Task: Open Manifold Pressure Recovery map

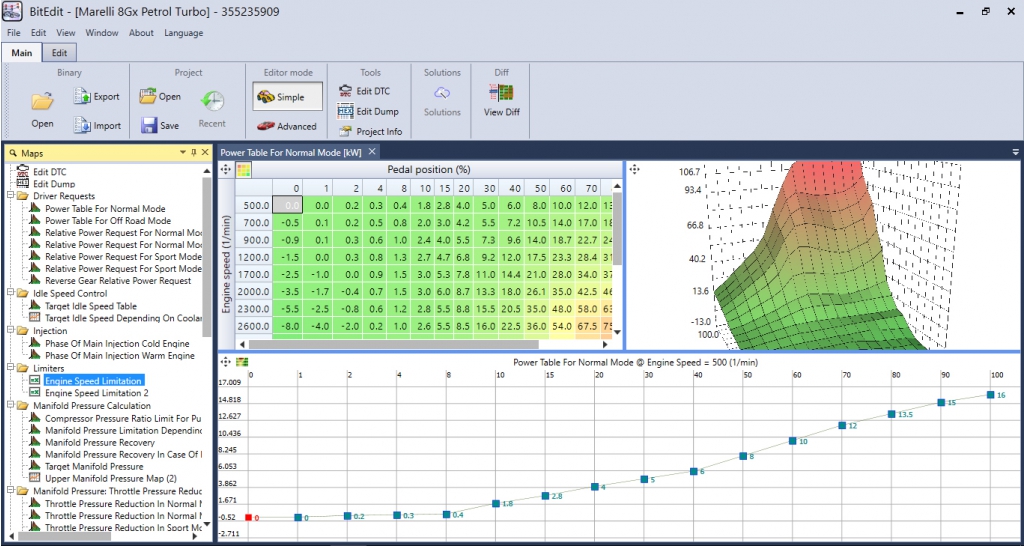Action: point(100,443)
